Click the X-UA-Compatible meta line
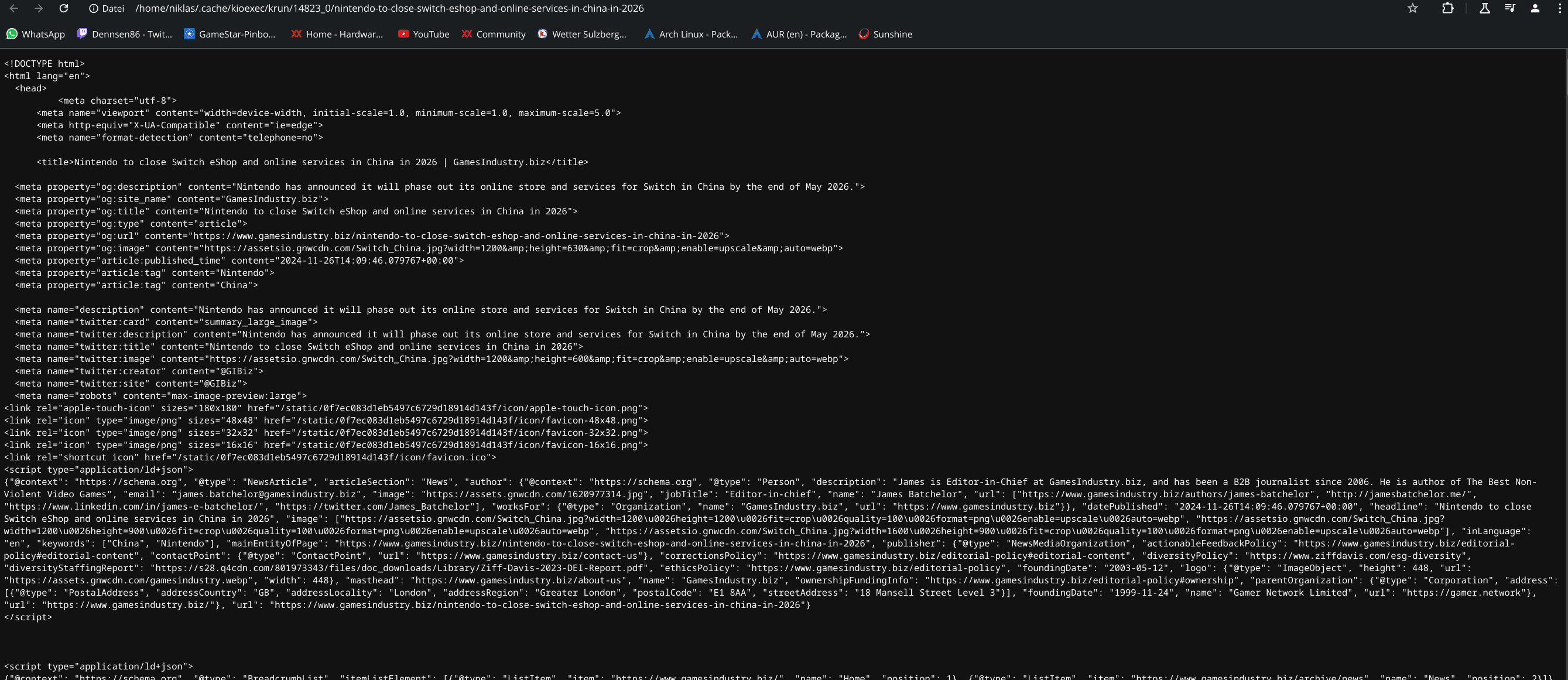Image resolution: width=1568 pixels, height=680 pixels. pos(180,125)
